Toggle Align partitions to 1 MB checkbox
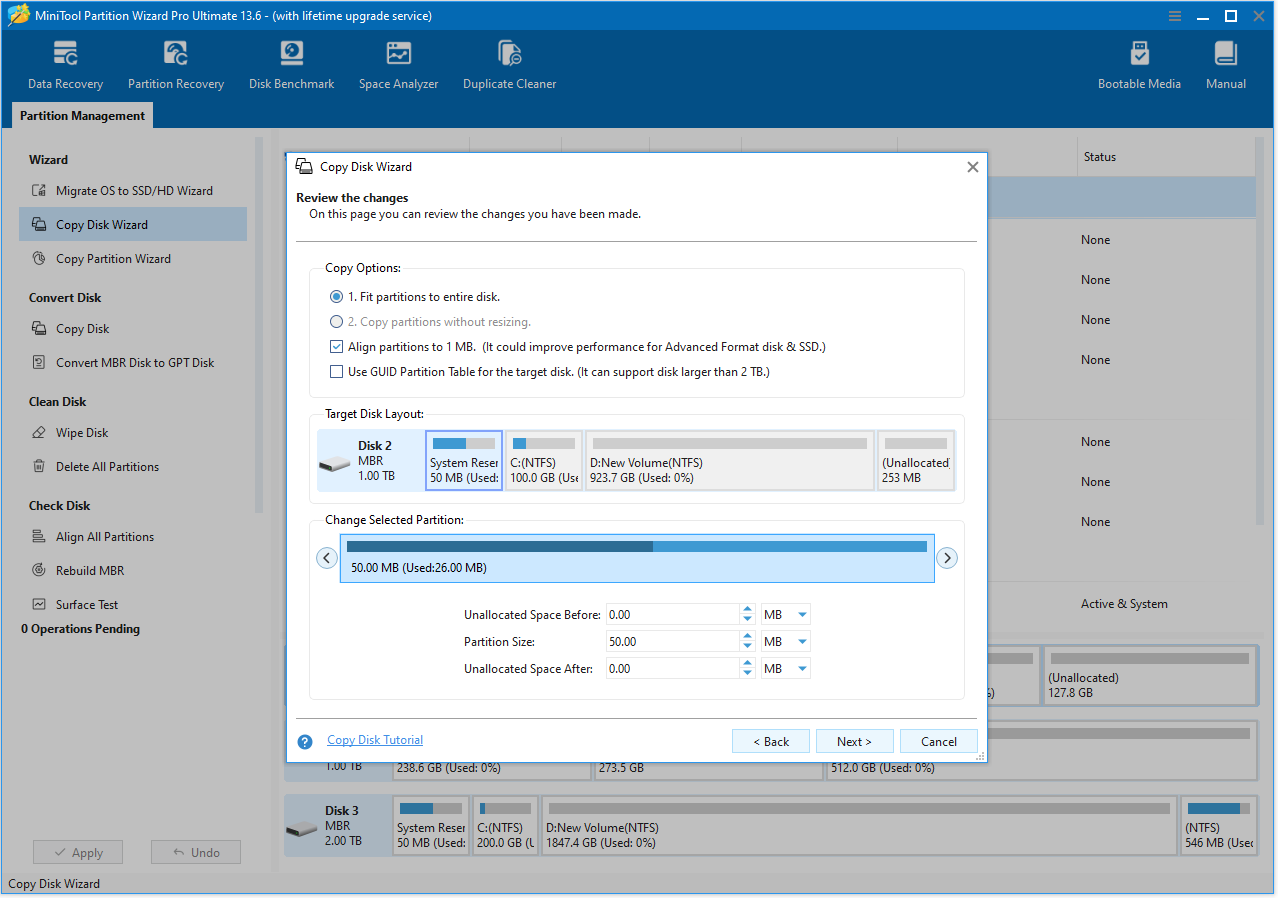 click(x=337, y=347)
